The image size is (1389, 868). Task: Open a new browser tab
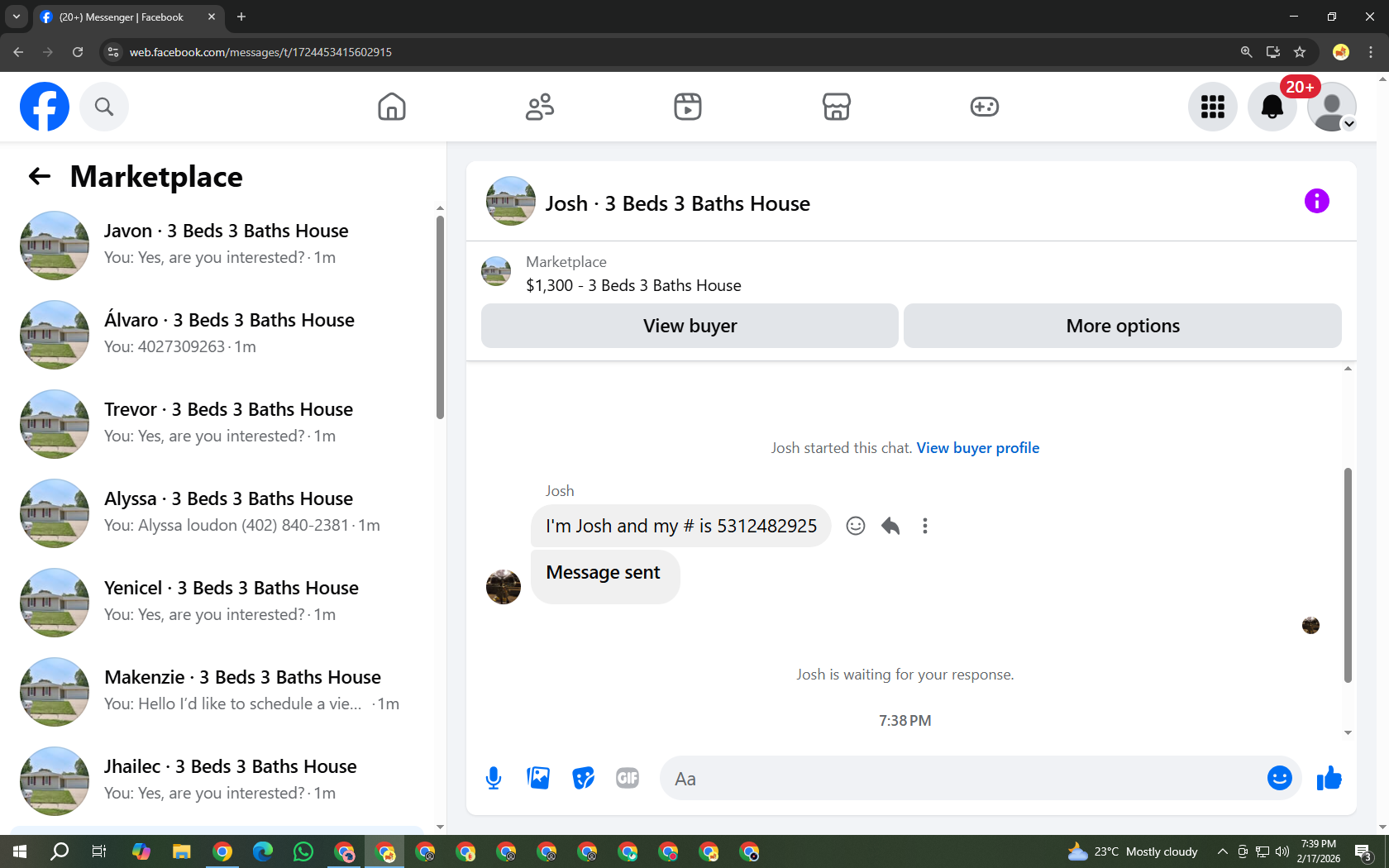click(241, 17)
